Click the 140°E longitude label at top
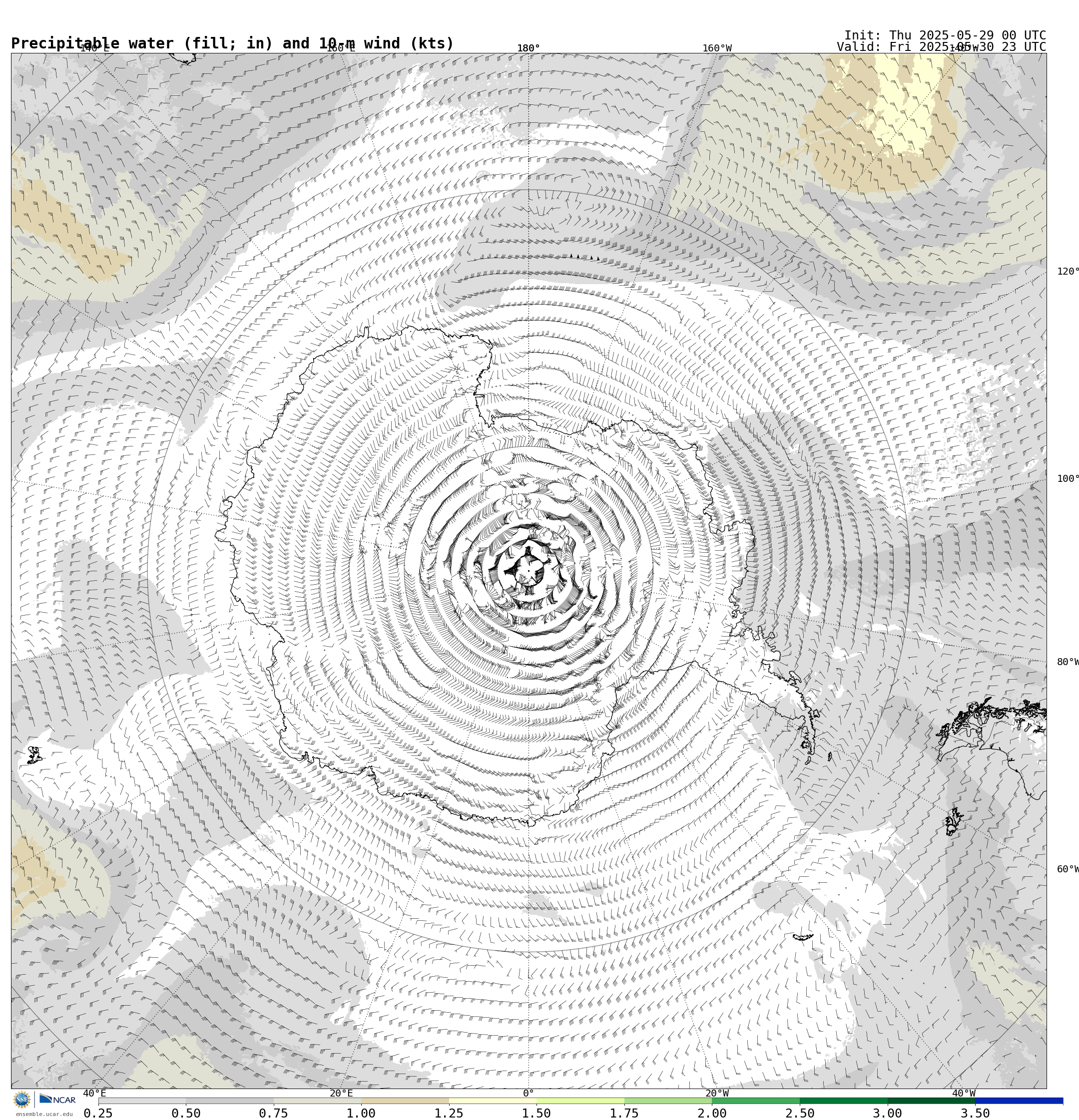 coord(94,48)
